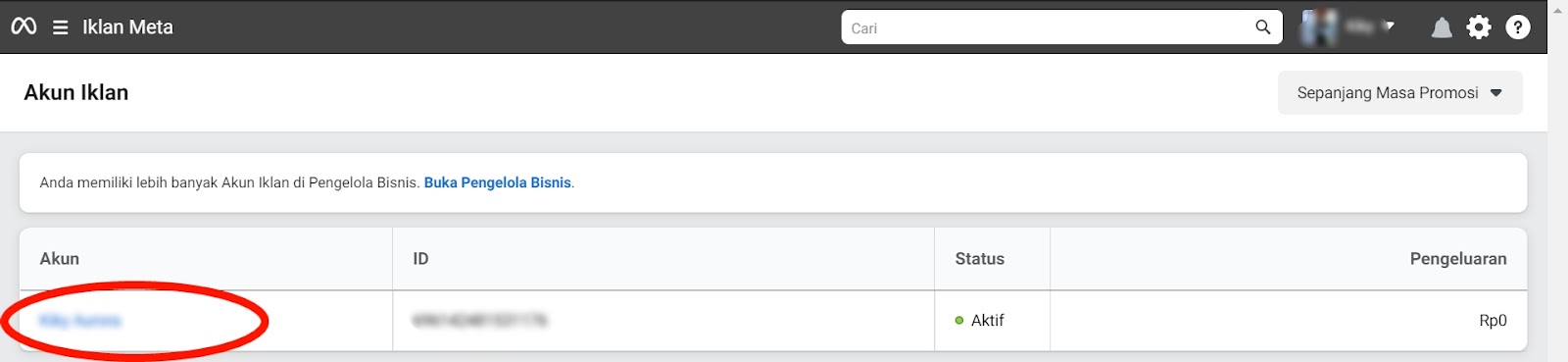
Task: Sort by the ID column header
Action: click(x=420, y=259)
